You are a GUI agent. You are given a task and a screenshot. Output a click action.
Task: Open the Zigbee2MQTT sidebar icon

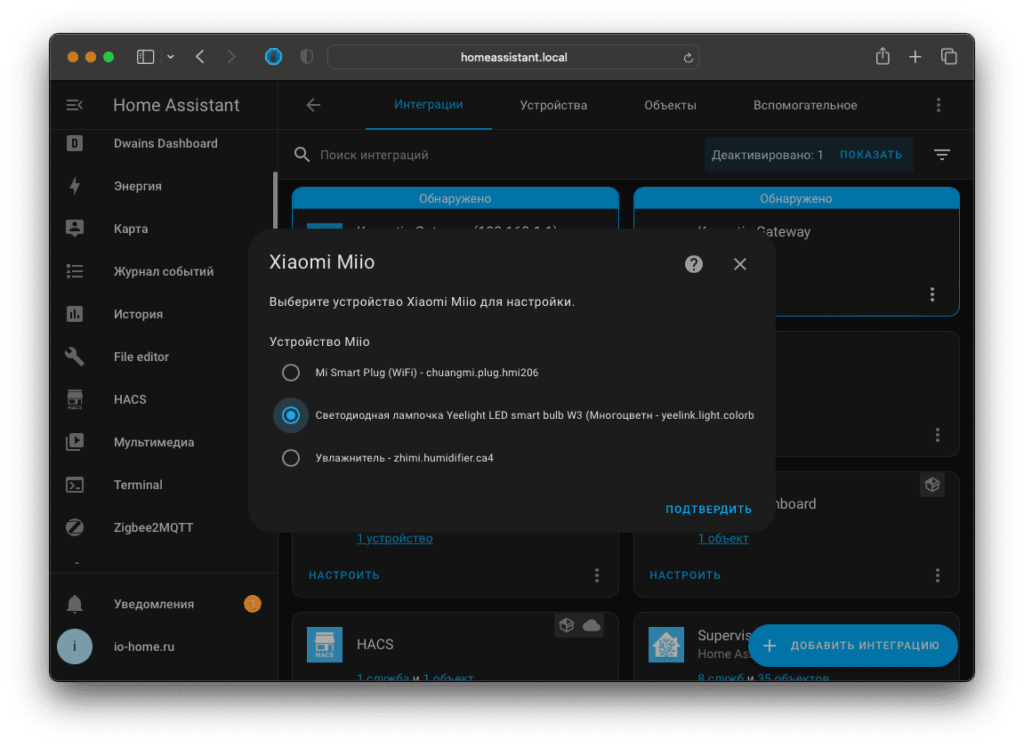(x=74, y=528)
